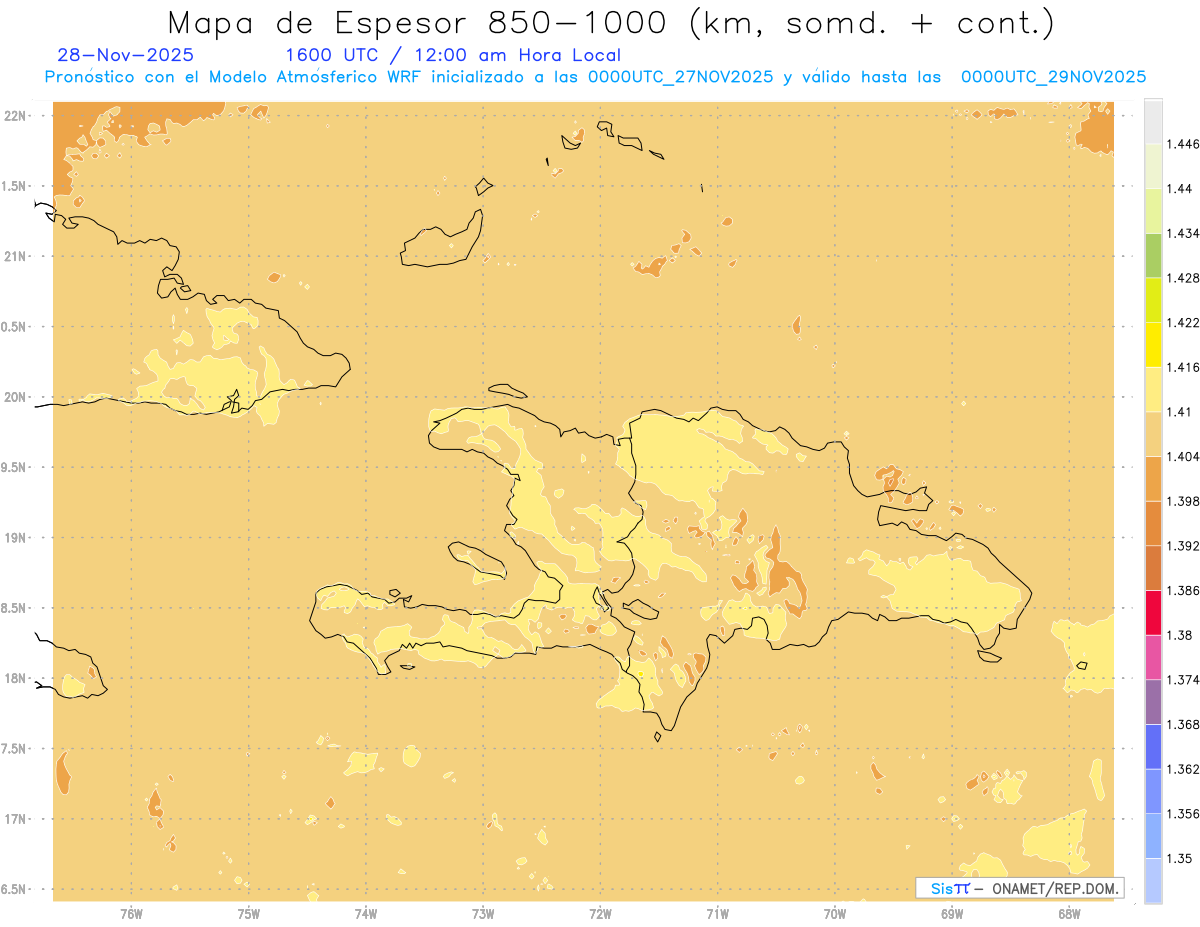Select the pale yellow legend swatch between 1.41 and 1.416
This screenshot has height=927, width=1200.
pos(1153,389)
